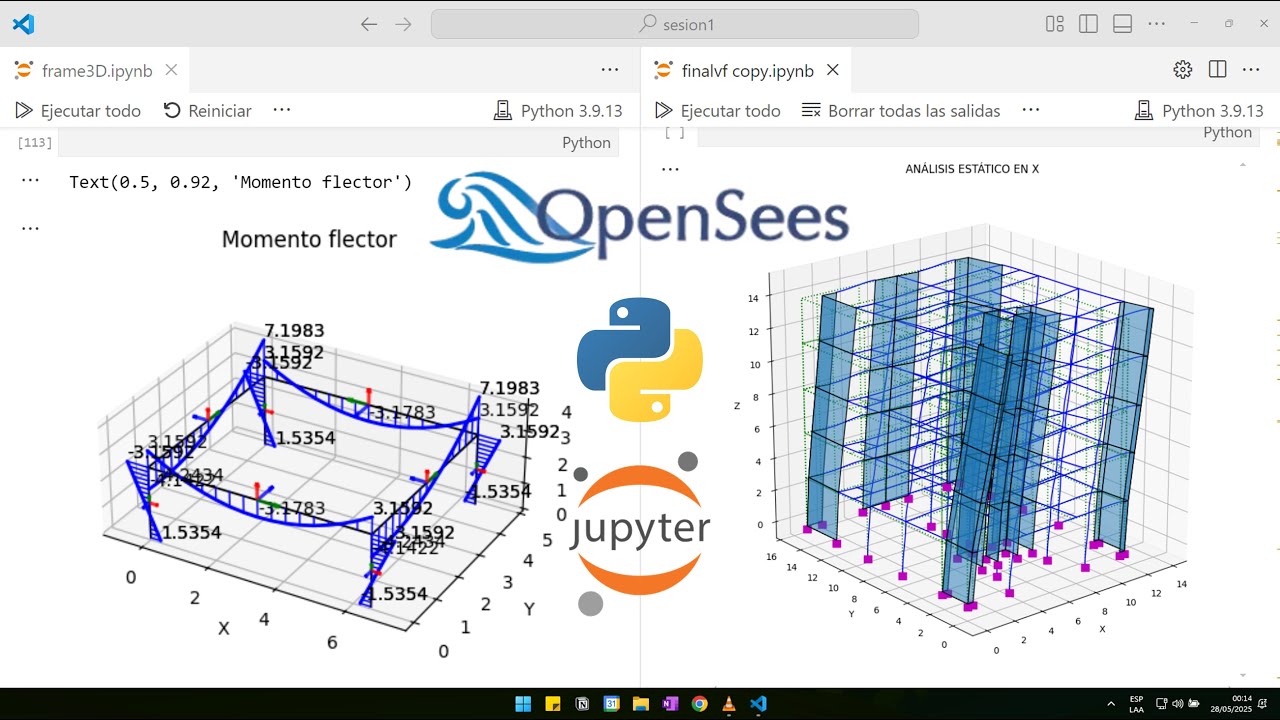Close the finalvf copy.ipynb tab
Screen dimensions: 1280x720
point(832,70)
